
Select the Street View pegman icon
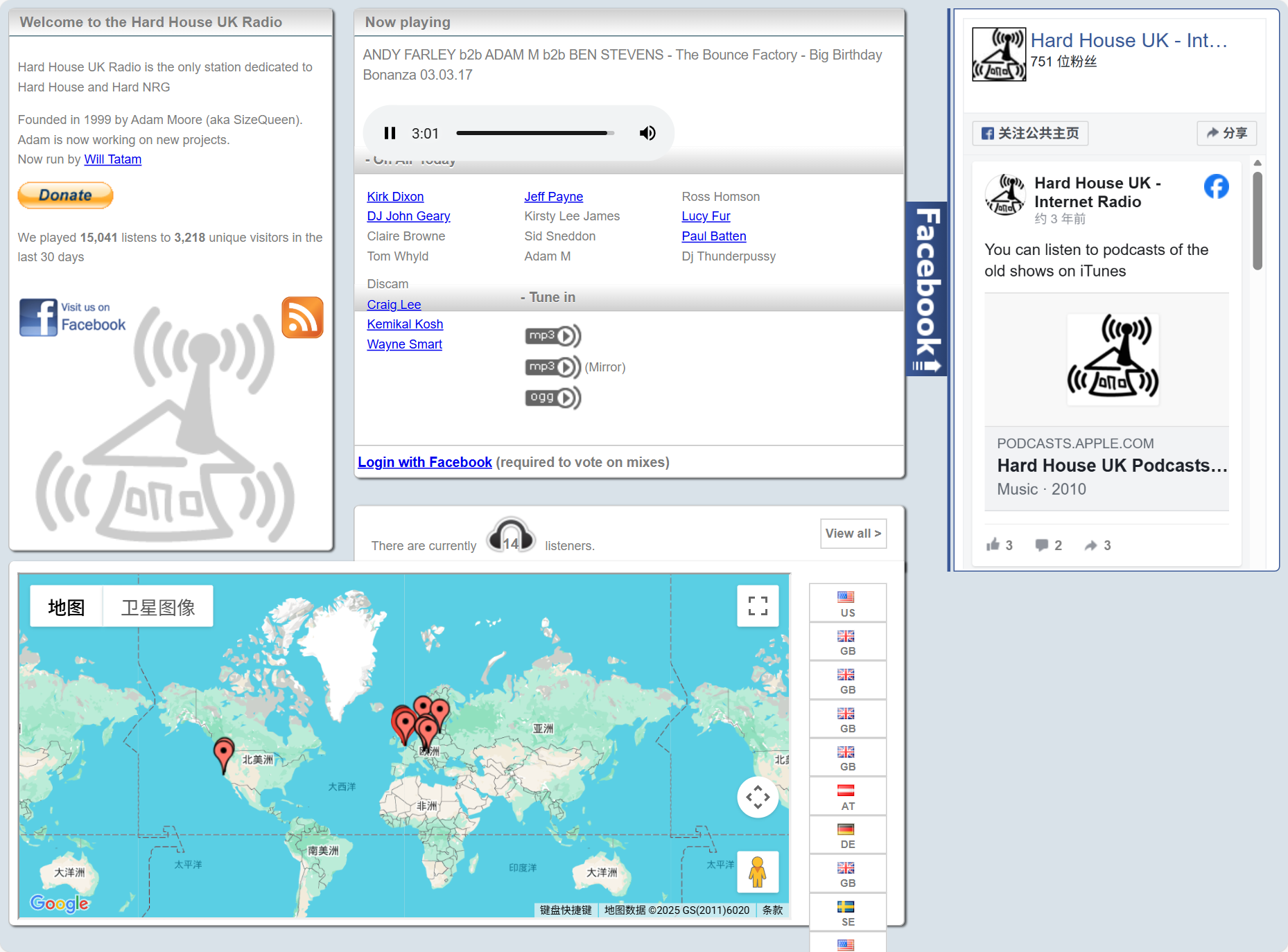point(757,872)
